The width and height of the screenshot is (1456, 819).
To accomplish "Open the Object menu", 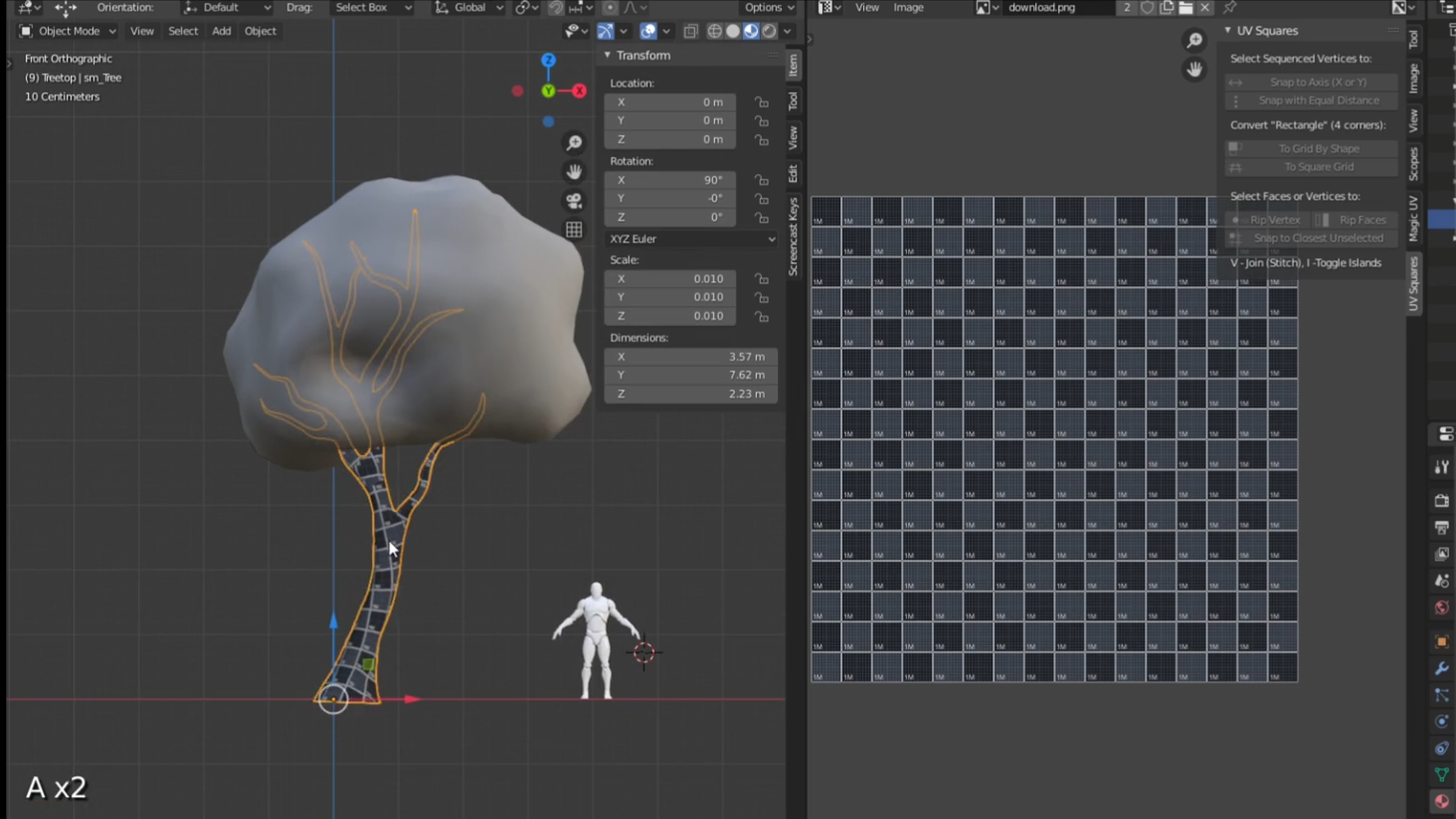I will [x=261, y=32].
